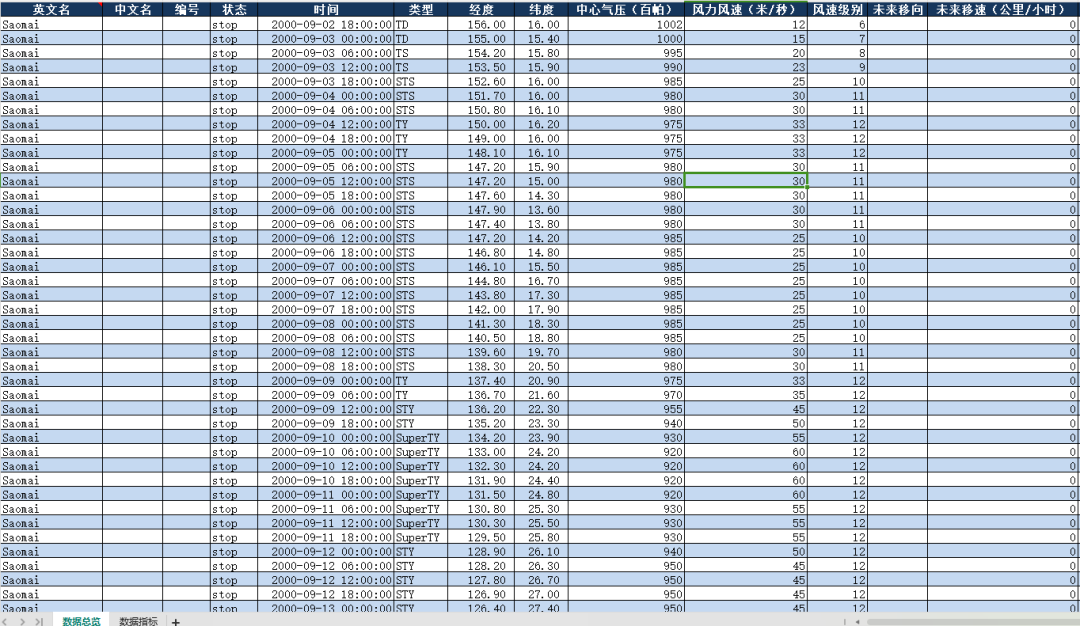
Task: Click the highlighted wind speed cell 30 in the 2000-09-05 12:00:00 row
Action: [x=746, y=182]
